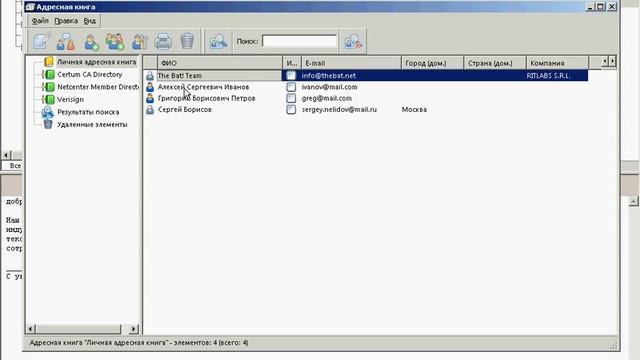Click the Все tab in background window
This screenshot has height=360, width=640.
pyautogui.click(x=15, y=166)
